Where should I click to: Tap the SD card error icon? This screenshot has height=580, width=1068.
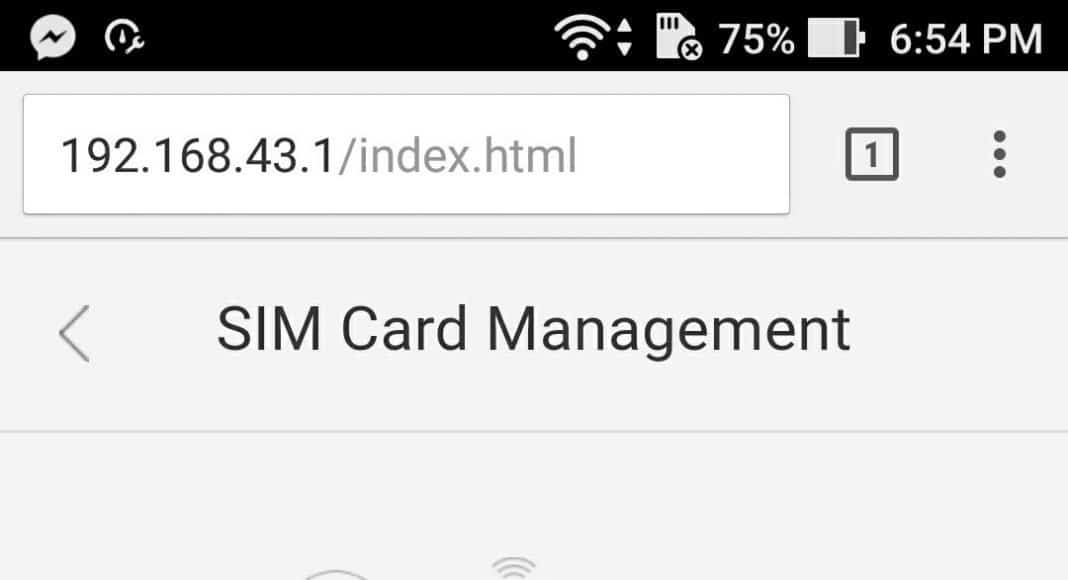[x=678, y=37]
